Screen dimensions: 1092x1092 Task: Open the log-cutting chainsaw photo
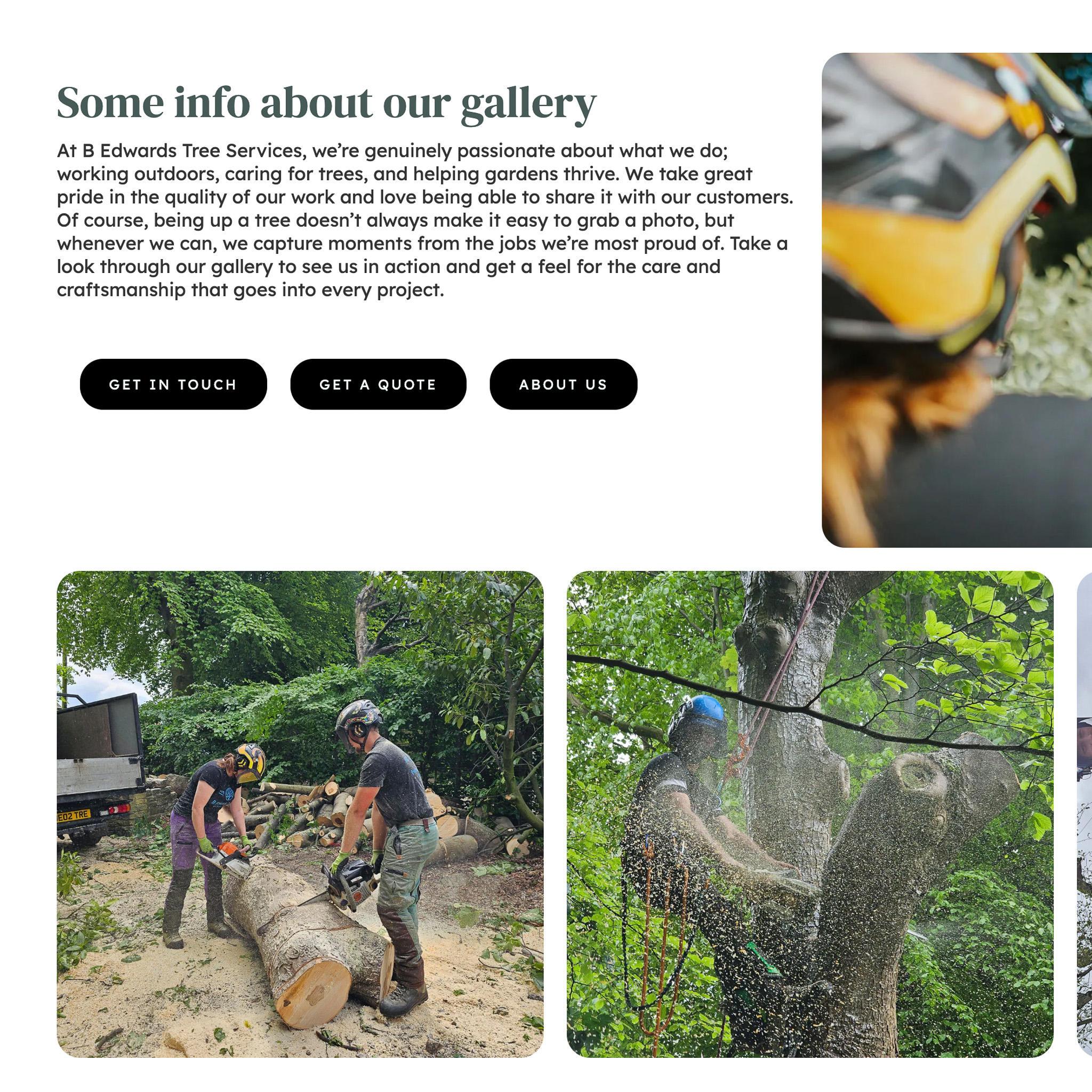pyautogui.click(x=300, y=815)
